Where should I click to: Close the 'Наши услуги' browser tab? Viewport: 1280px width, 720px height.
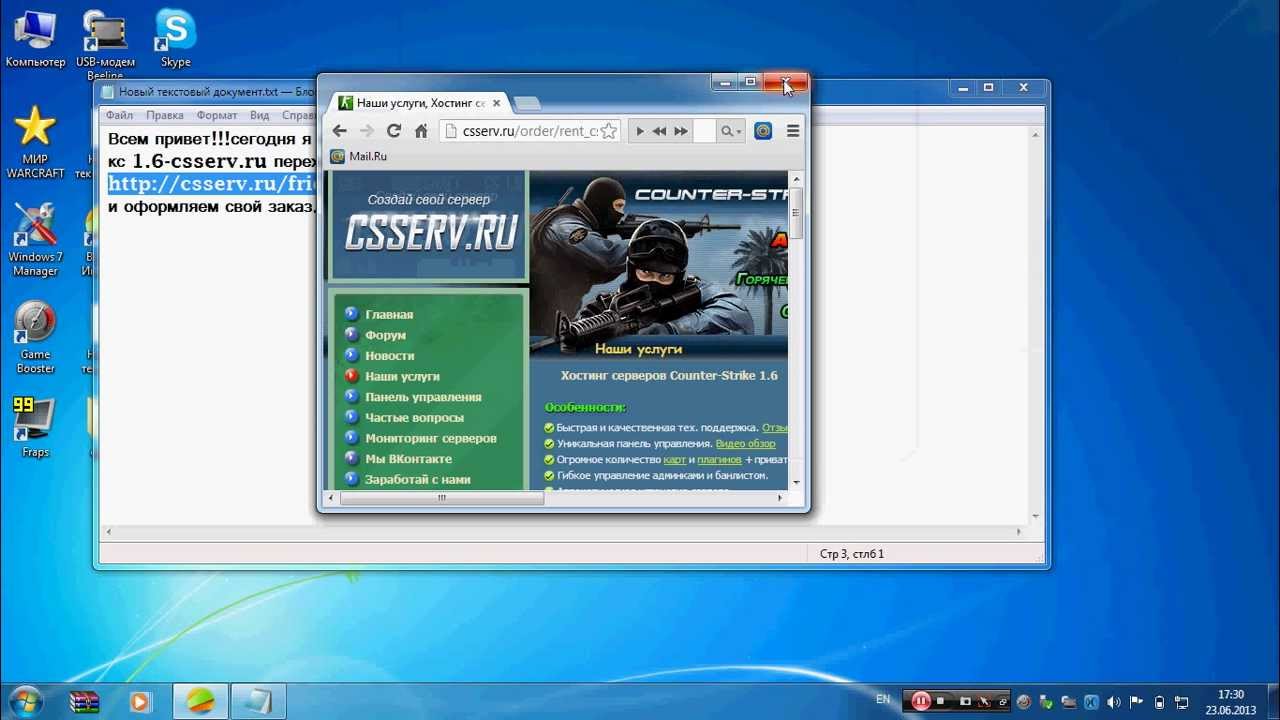tap(497, 103)
